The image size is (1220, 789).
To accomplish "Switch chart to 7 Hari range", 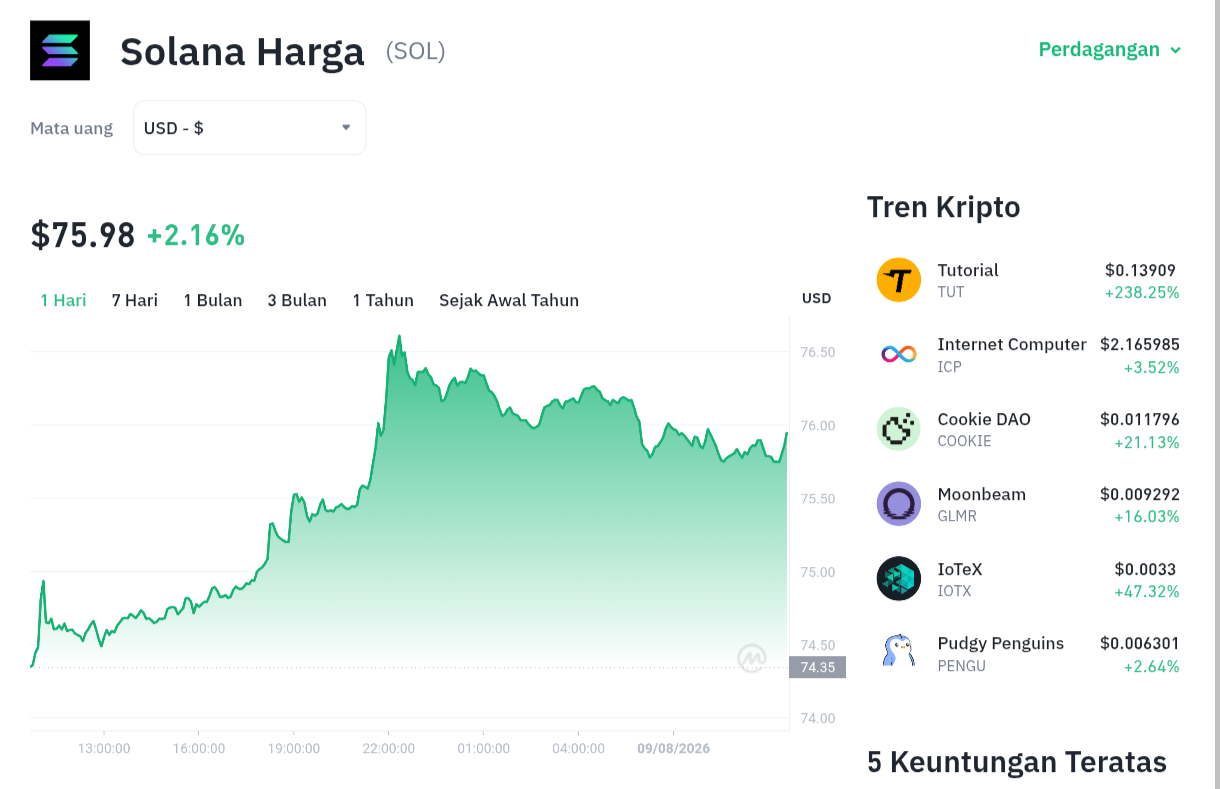I will pyautogui.click(x=135, y=300).
